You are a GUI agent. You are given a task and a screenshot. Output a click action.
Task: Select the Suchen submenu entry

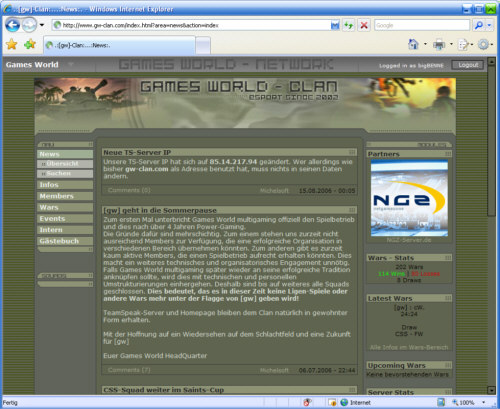tap(65, 173)
